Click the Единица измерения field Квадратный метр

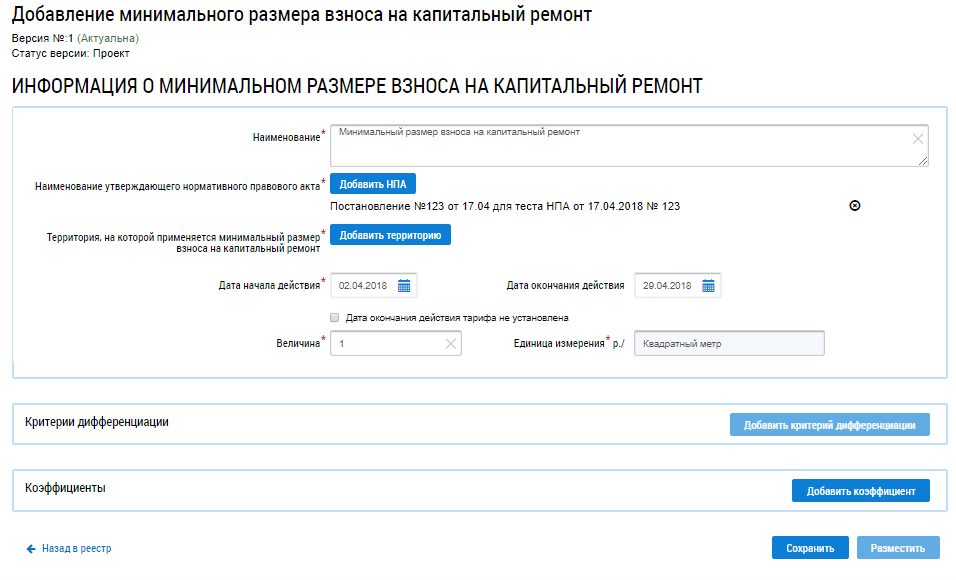[729, 343]
